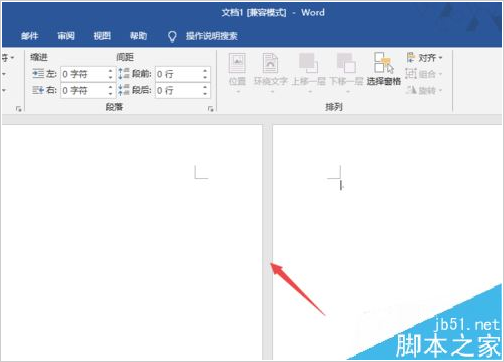The height and width of the screenshot is (362, 504).
Task: Increase right indent with up spinner
Action: point(111,87)
